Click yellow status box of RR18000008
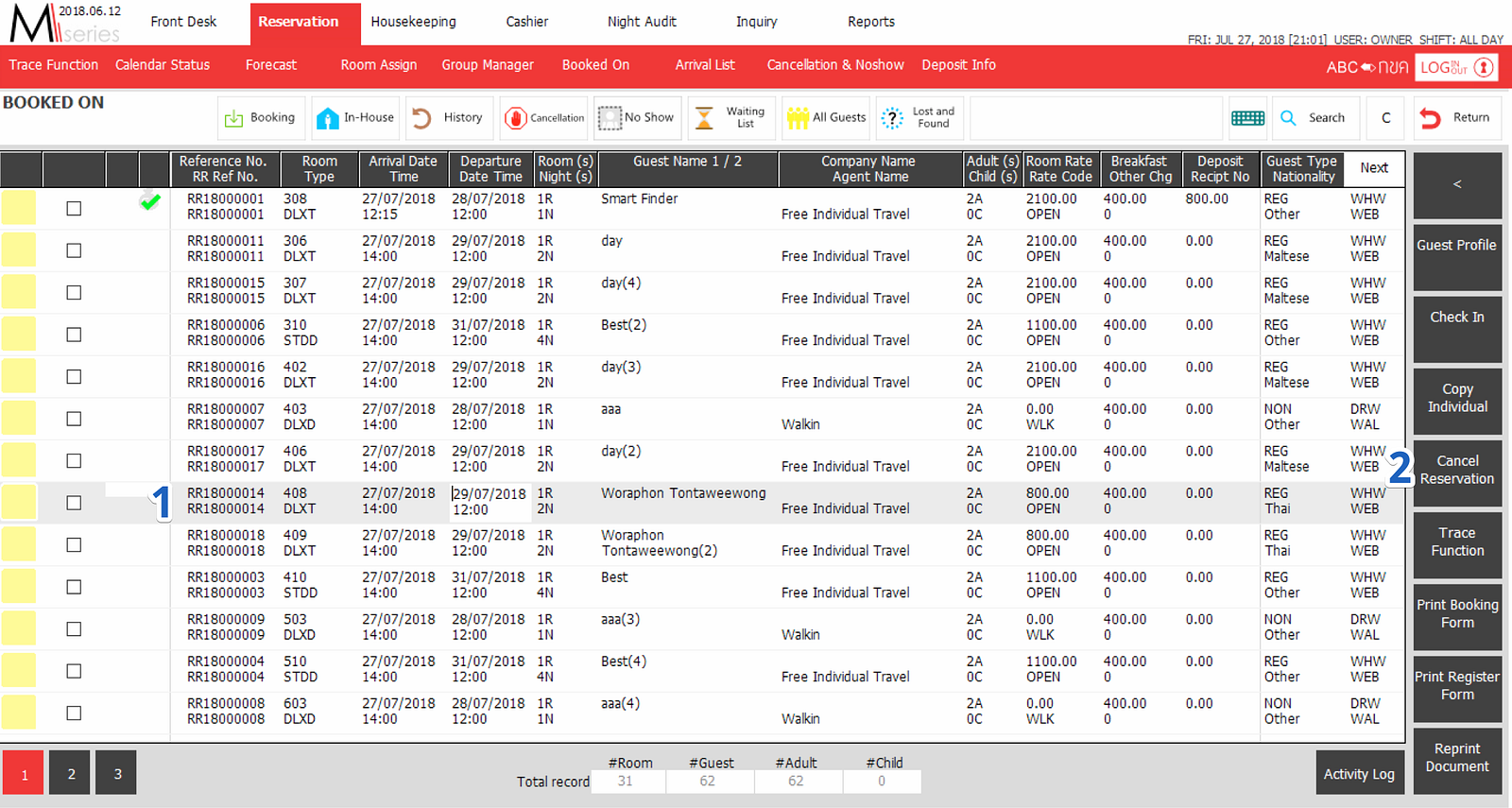The width and height of the screenshot is (1512, 808). pos(19,713)
